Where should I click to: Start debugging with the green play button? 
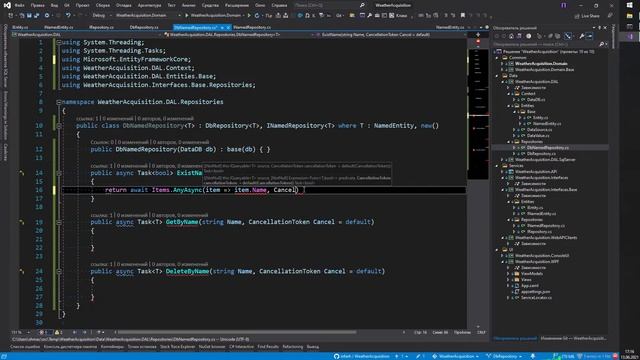click(x=187, y=16)
